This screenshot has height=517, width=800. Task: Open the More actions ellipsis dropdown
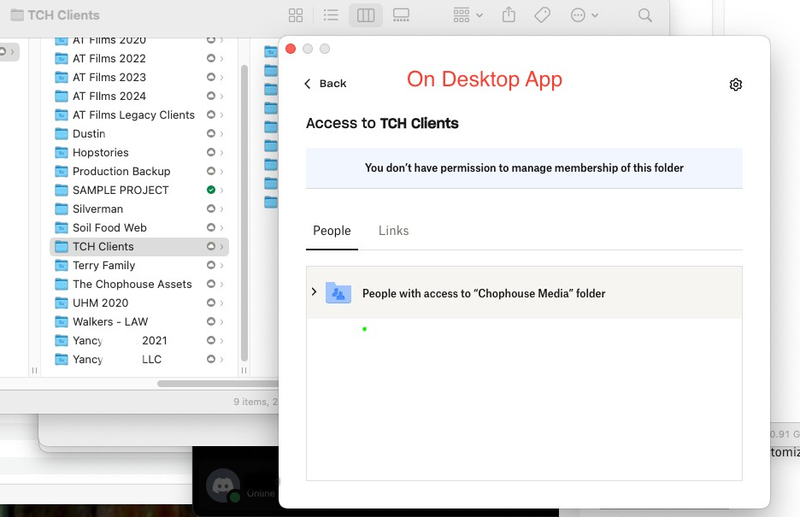tap(584, 15)
